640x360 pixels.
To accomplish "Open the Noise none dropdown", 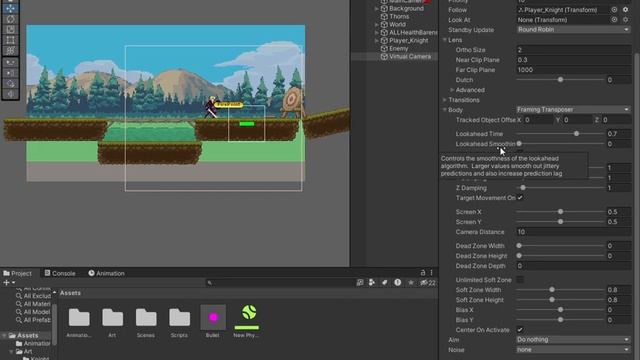I will coord(573,350).
